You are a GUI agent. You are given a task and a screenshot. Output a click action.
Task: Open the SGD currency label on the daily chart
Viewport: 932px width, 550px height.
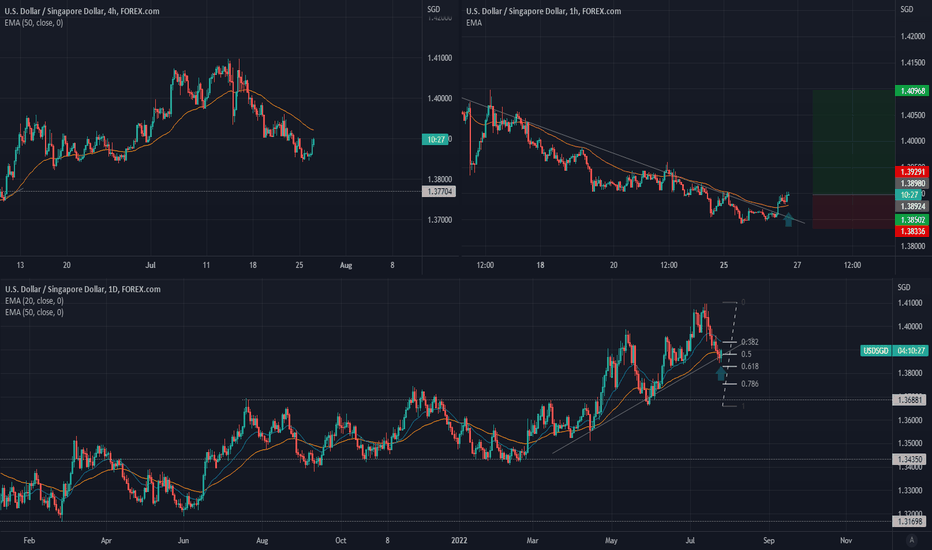click(x=904, y=287)
